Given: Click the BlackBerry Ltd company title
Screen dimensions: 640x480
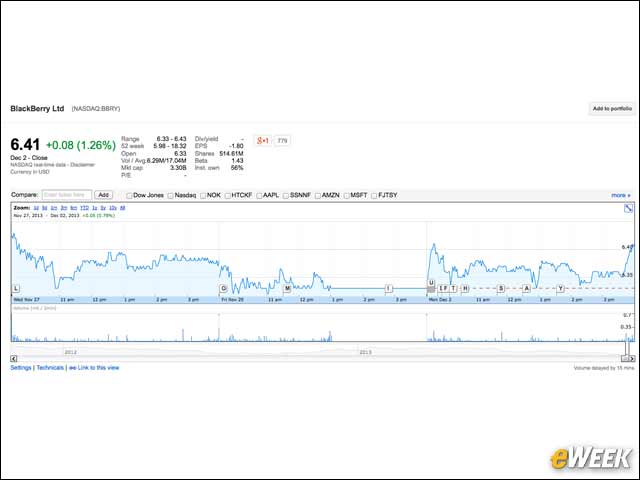Looking at the screenshot, I should [37, 109].
